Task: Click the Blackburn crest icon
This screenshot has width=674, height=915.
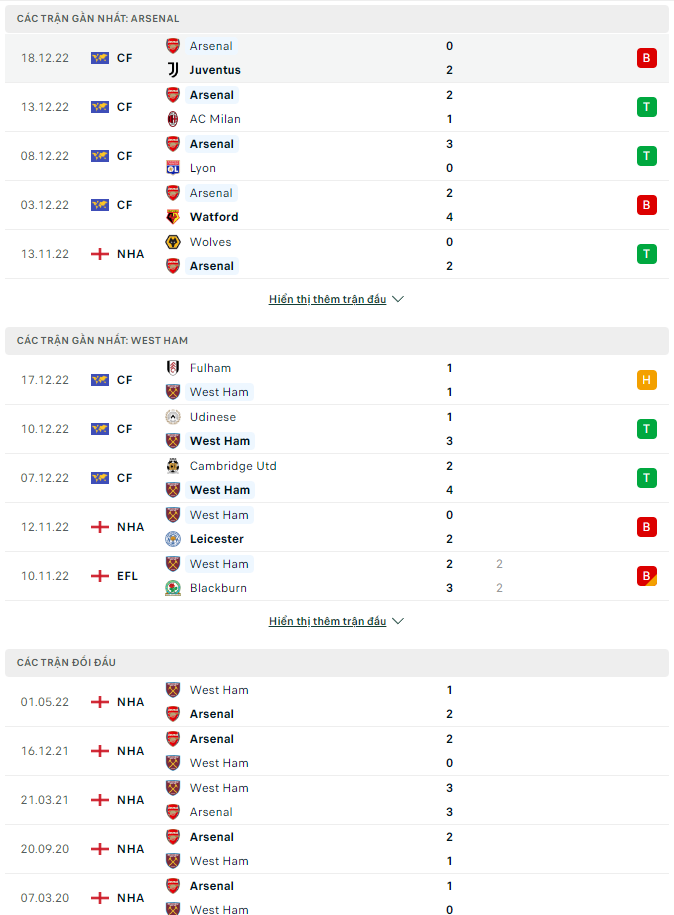Action: (173, 588)
